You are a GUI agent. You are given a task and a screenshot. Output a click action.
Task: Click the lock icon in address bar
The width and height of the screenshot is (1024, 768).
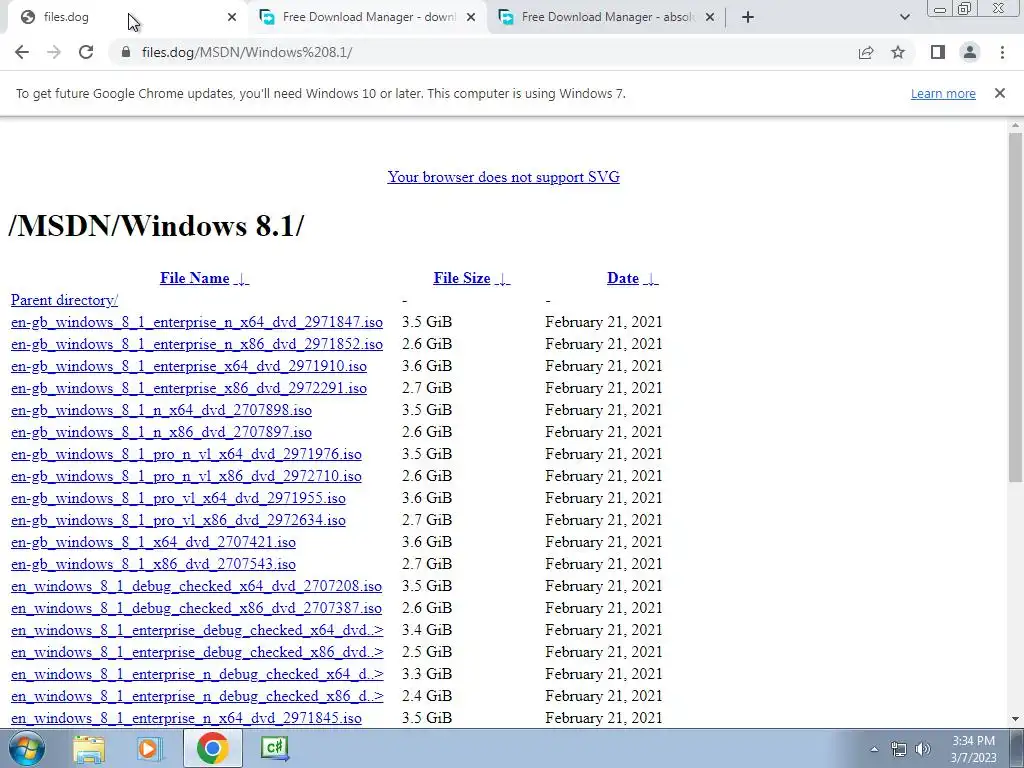(x=126, y=52)
